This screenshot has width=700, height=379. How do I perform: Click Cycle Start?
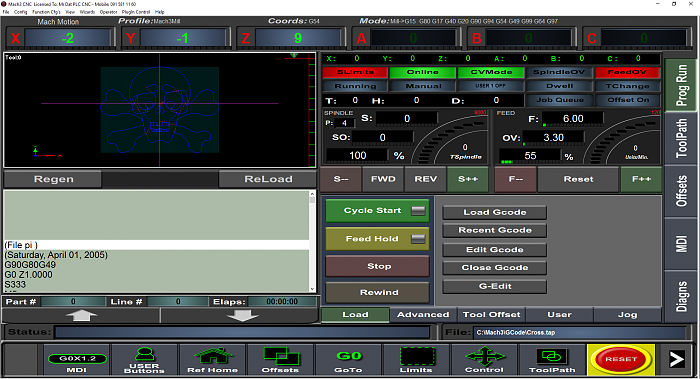tap(377, 211)
